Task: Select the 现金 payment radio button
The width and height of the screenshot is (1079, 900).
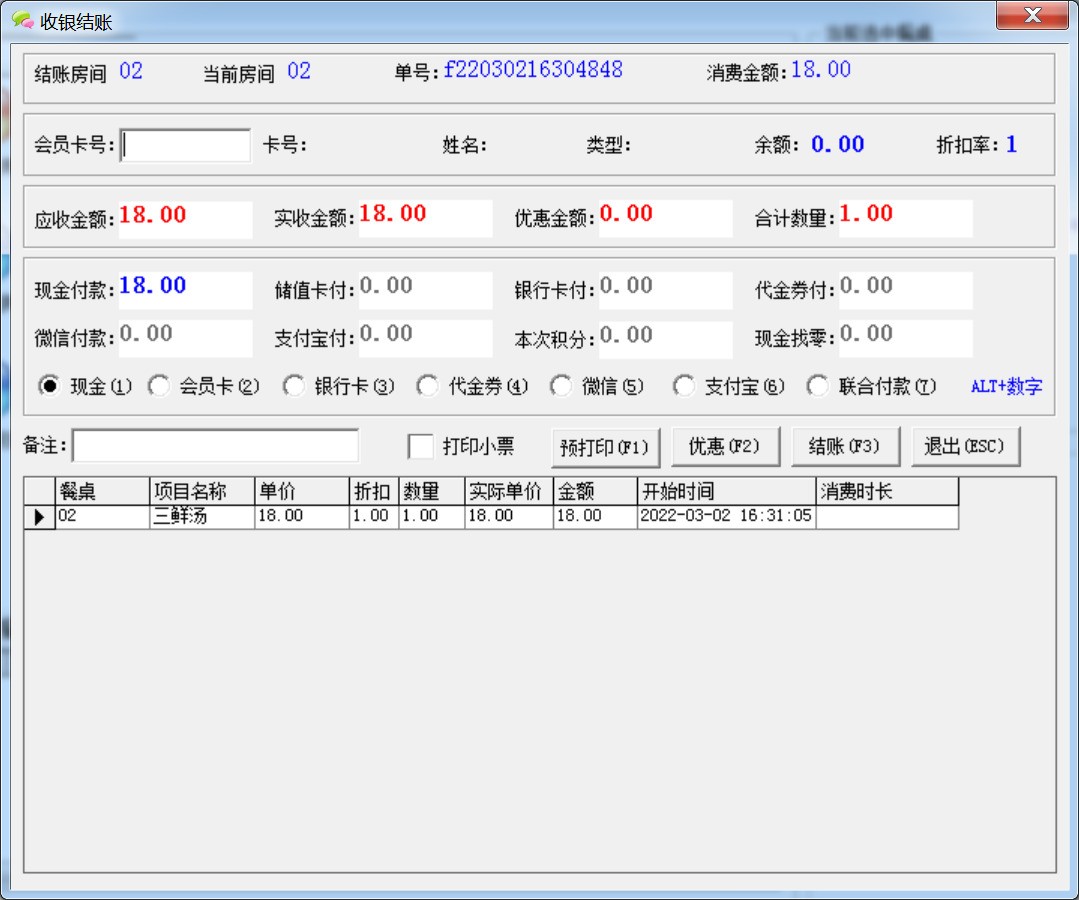Action: 48,387
